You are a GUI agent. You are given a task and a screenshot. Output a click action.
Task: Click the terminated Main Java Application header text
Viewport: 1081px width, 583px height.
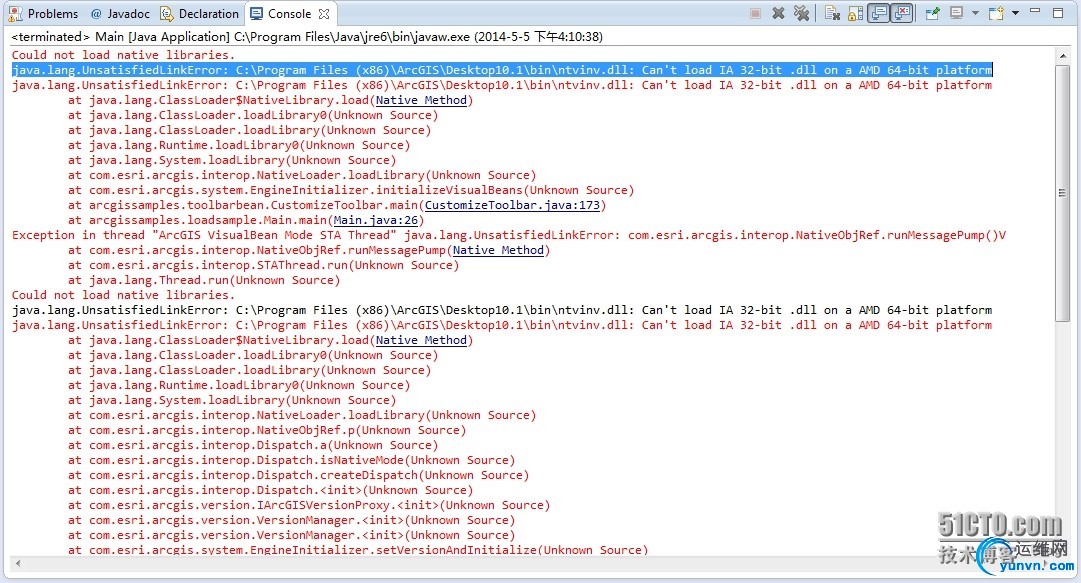coord(307,37)
